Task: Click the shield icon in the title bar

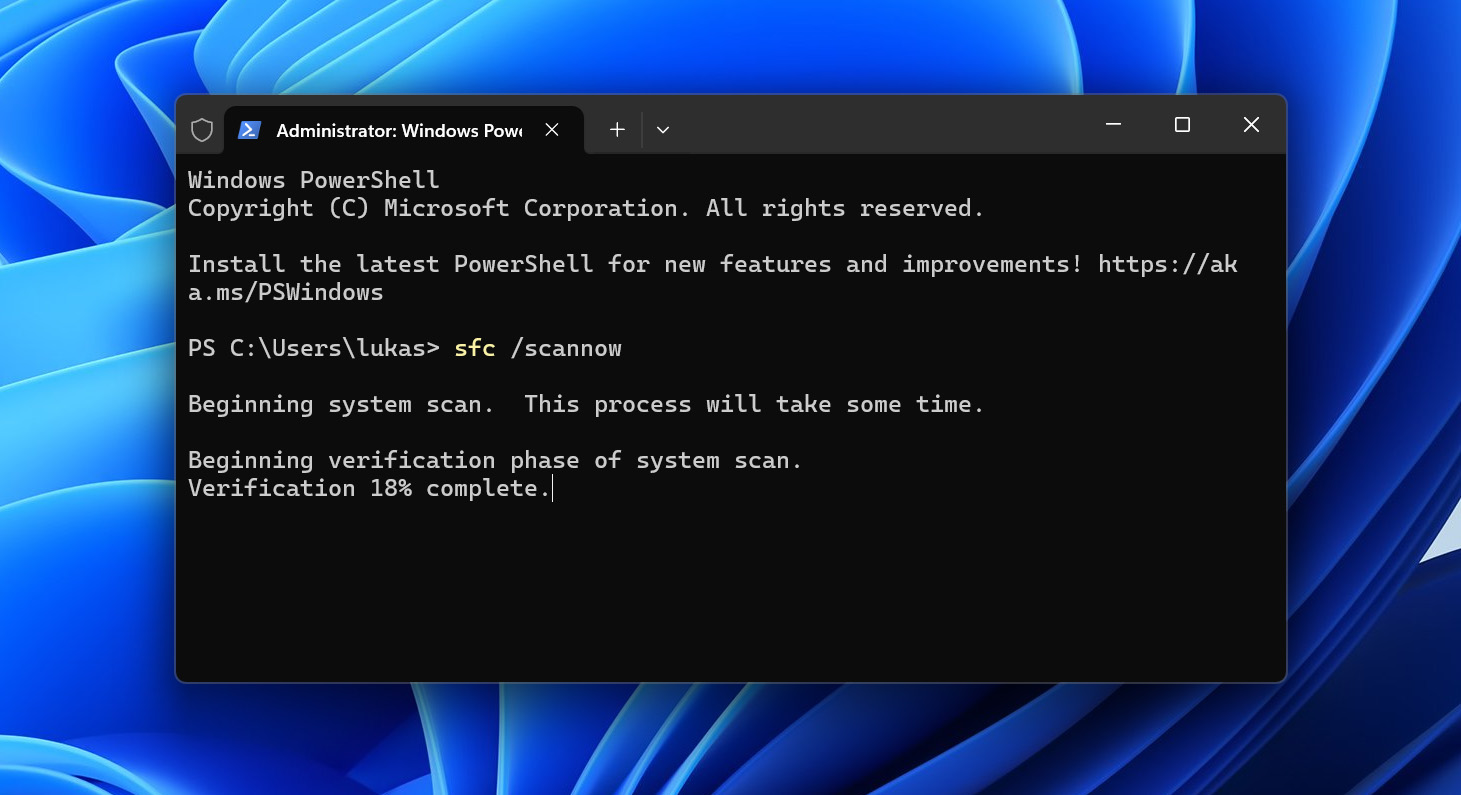Action: [202, 130]
